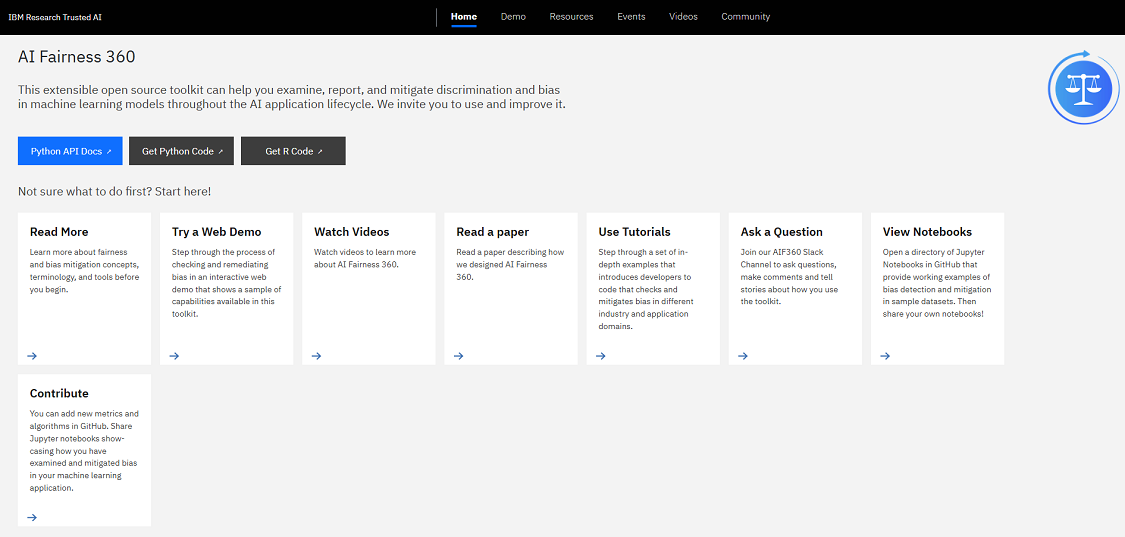Click the IBM Research Trusted AI link
1125x537 pixels.
pos(55,17)
